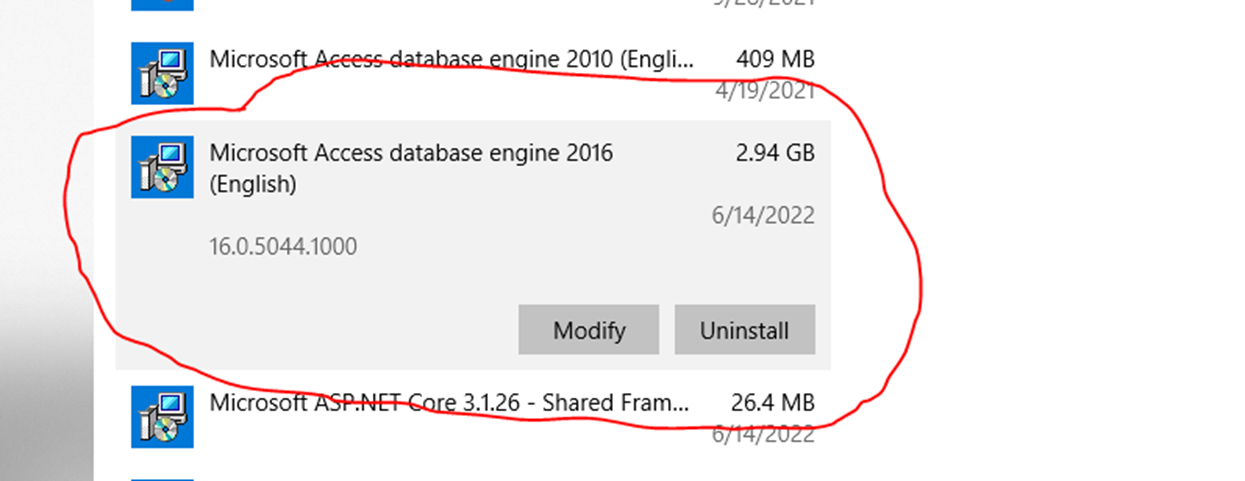Screen dimensions: 1245x481
Task: Click the version number 16.0.5044.1000
Action: coord(283,246)
